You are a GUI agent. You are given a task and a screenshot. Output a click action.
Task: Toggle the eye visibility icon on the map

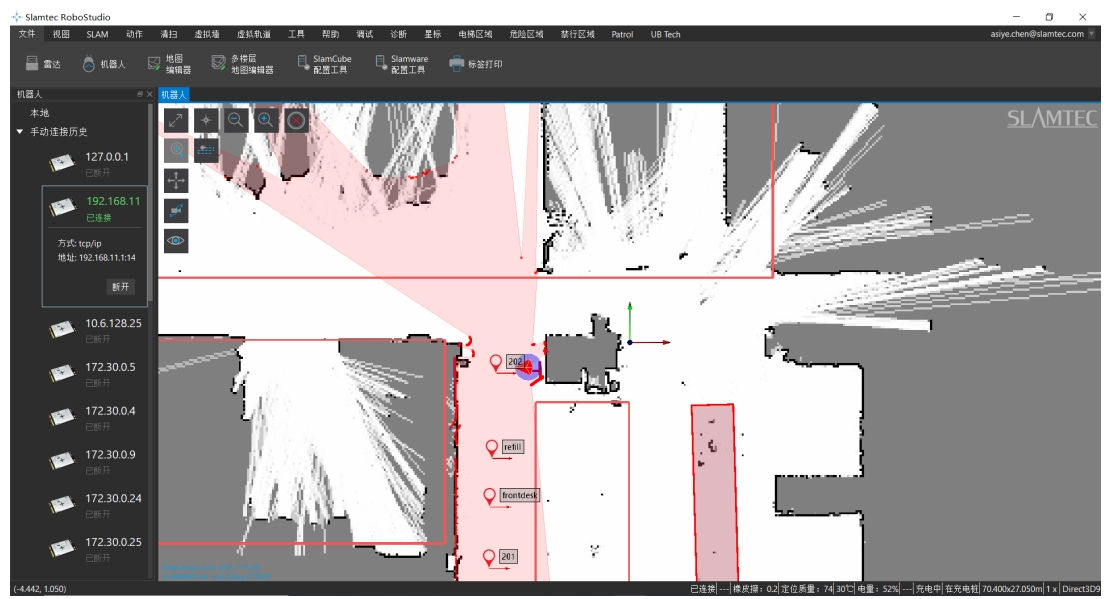point(176,240)
